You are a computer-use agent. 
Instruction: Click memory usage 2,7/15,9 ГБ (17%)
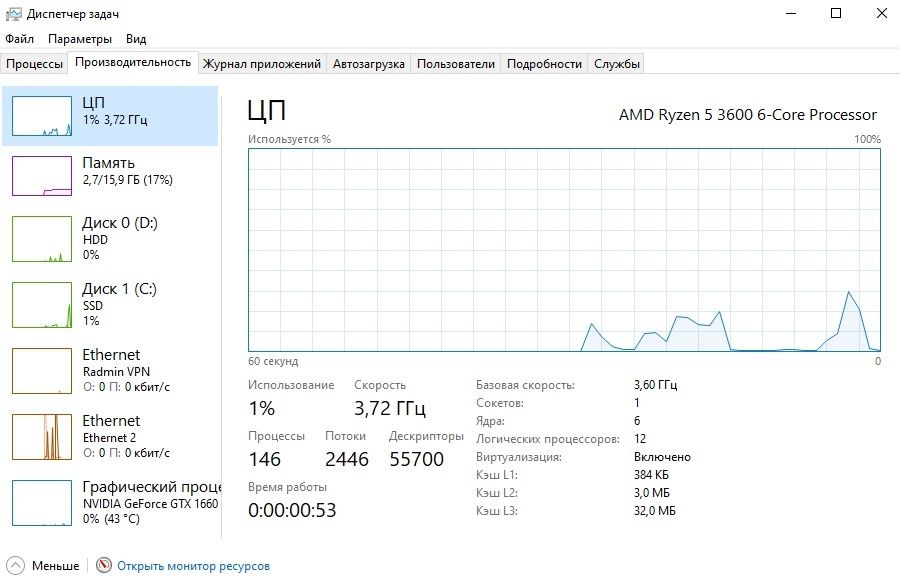pos(127,180)
